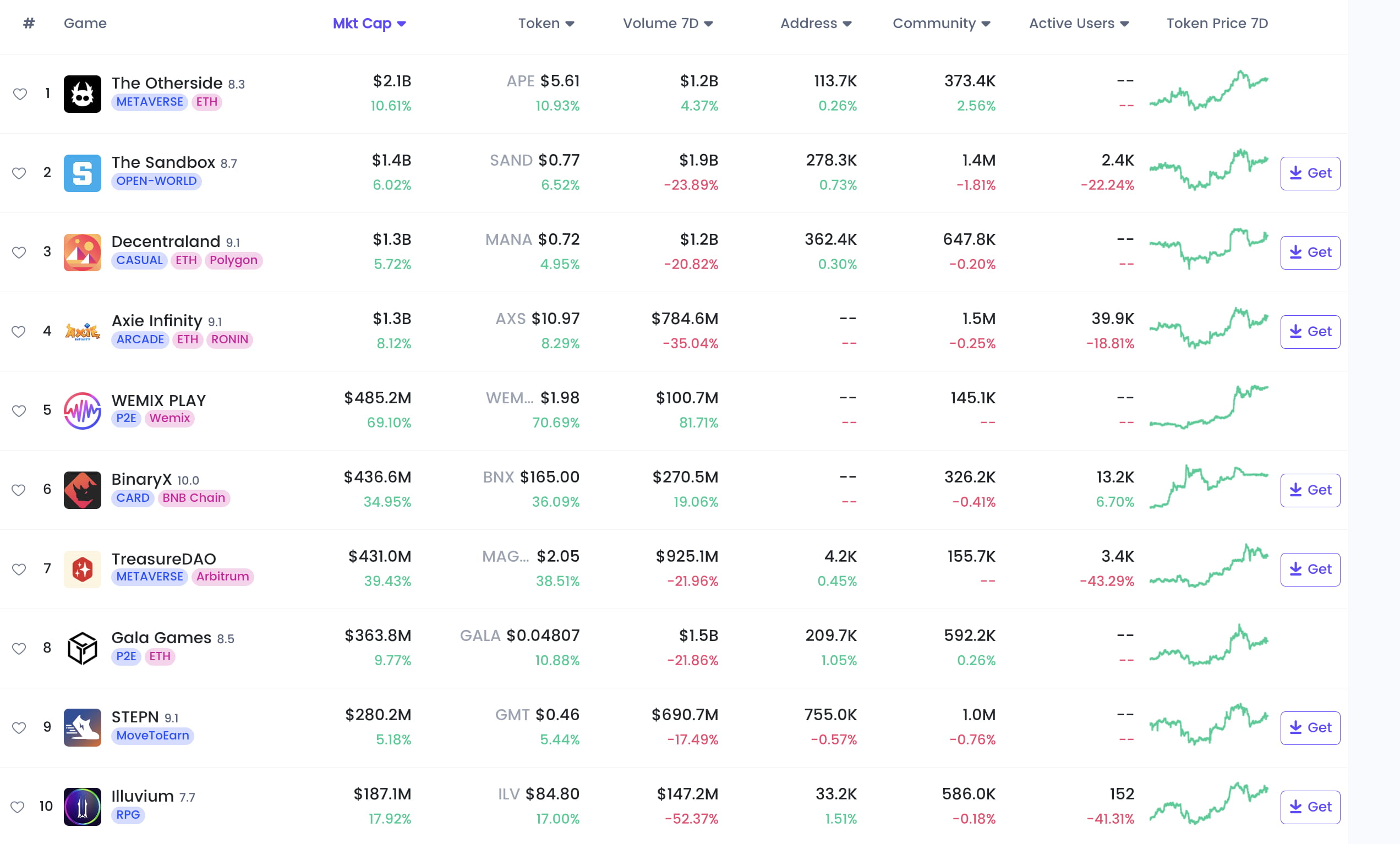Filter by the Polygon tag on Decentraland
This screenshot has width=1400, height=844.
(233, 260)
